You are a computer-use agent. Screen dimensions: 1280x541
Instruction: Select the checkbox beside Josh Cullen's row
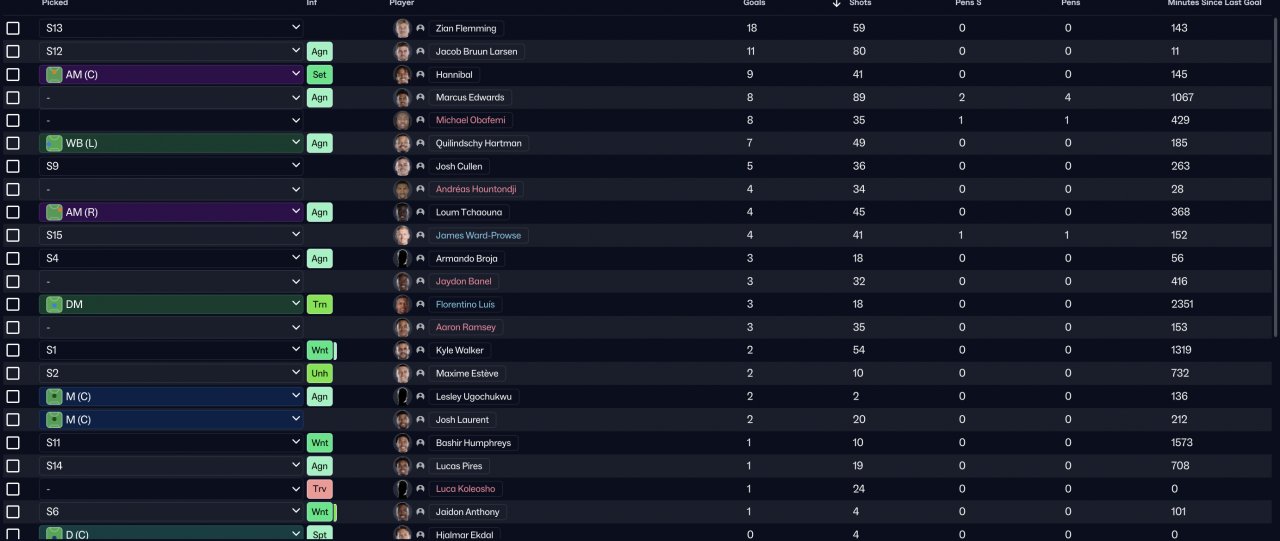tap(13, 166)
